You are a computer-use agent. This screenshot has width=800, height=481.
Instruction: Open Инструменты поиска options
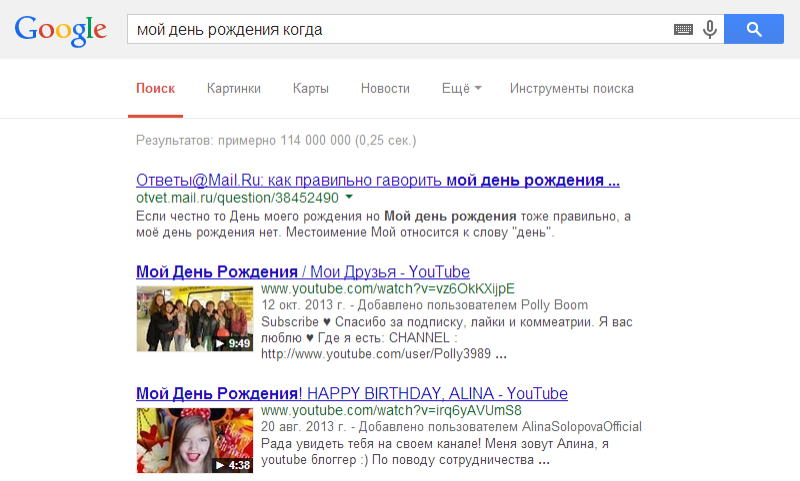tap(571, 89)
